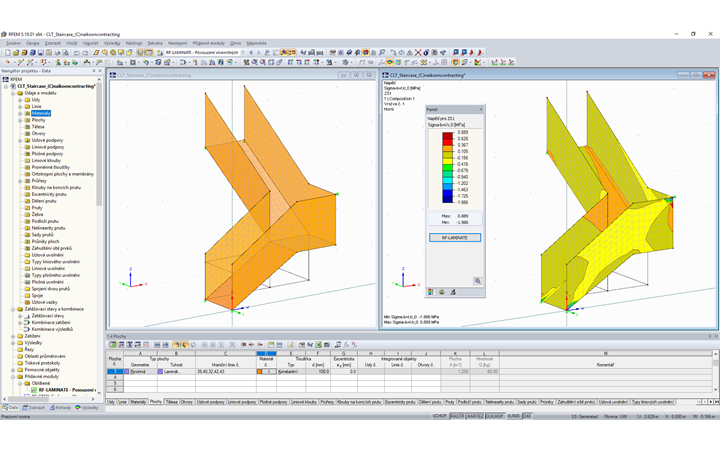Click the dark blue bottom color in Panel legend

[447, 199]
